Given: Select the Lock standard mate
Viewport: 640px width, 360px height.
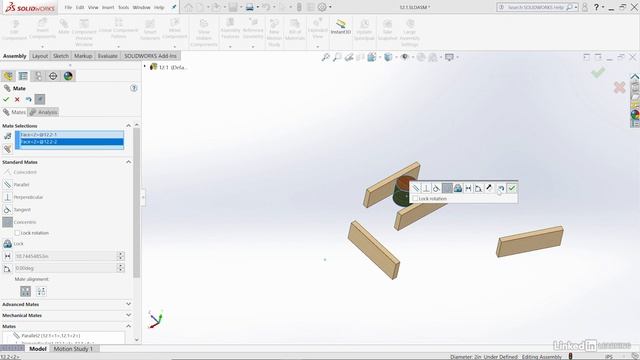Looking at the screenshot, I should click(x=13, y=244).
